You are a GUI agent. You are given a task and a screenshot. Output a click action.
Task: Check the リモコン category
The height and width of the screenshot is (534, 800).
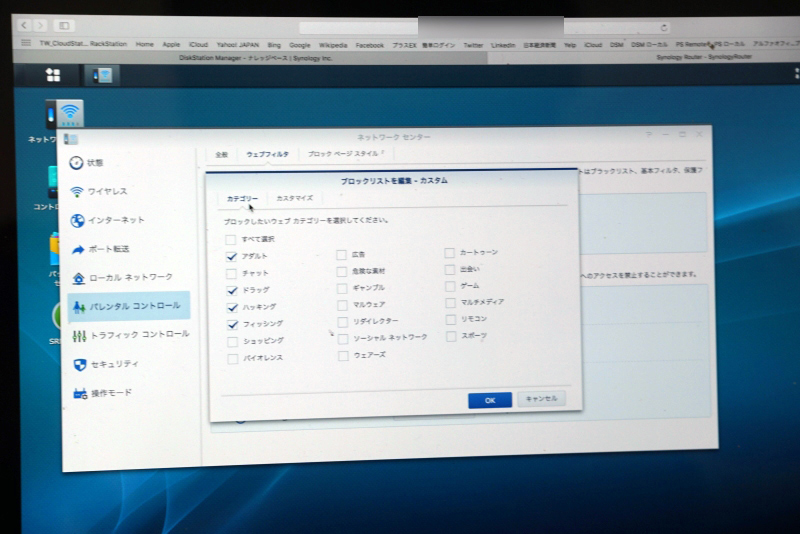(x=451, y=319)
